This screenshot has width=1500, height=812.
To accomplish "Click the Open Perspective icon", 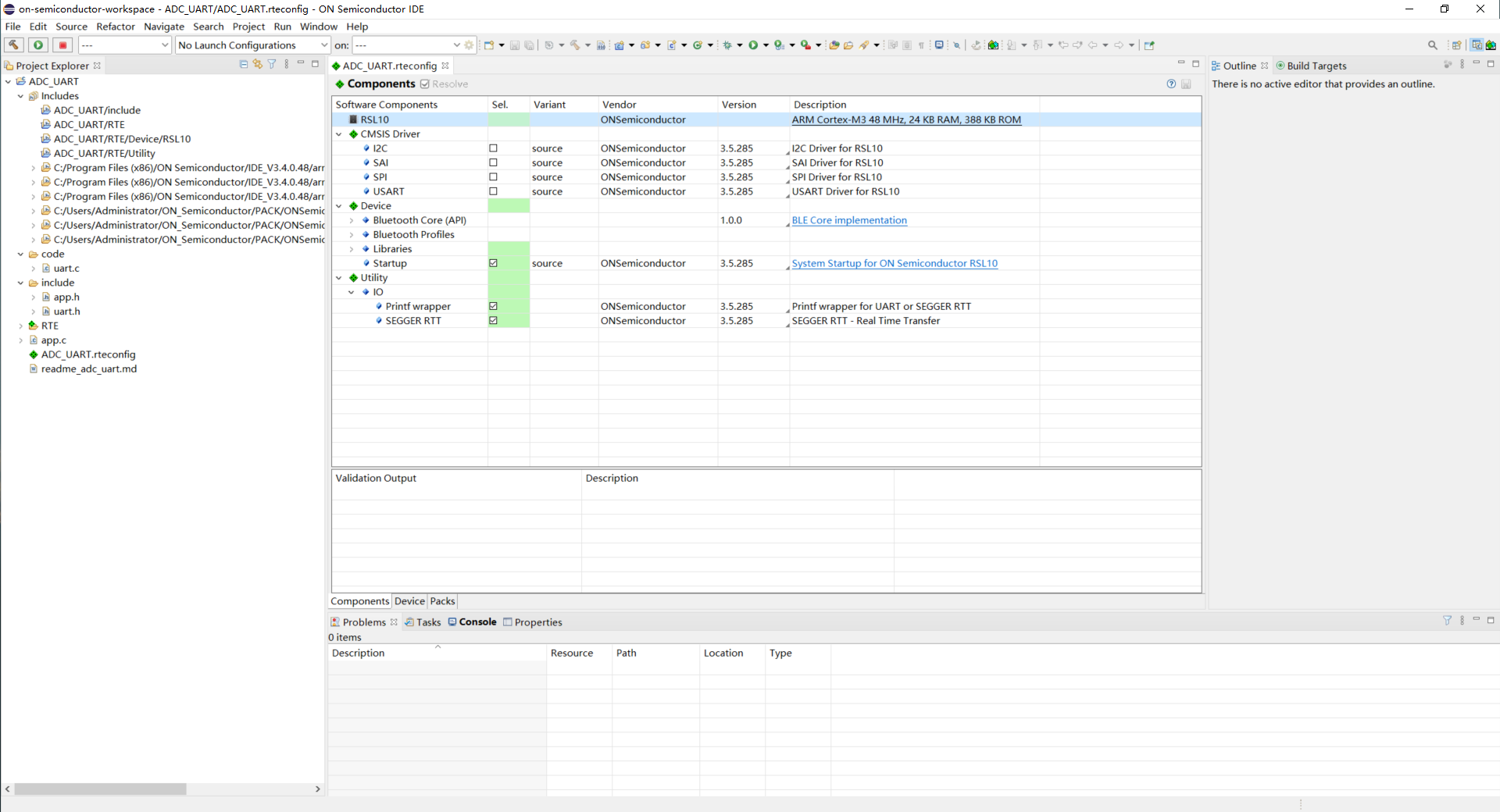I will (1456, 45).
